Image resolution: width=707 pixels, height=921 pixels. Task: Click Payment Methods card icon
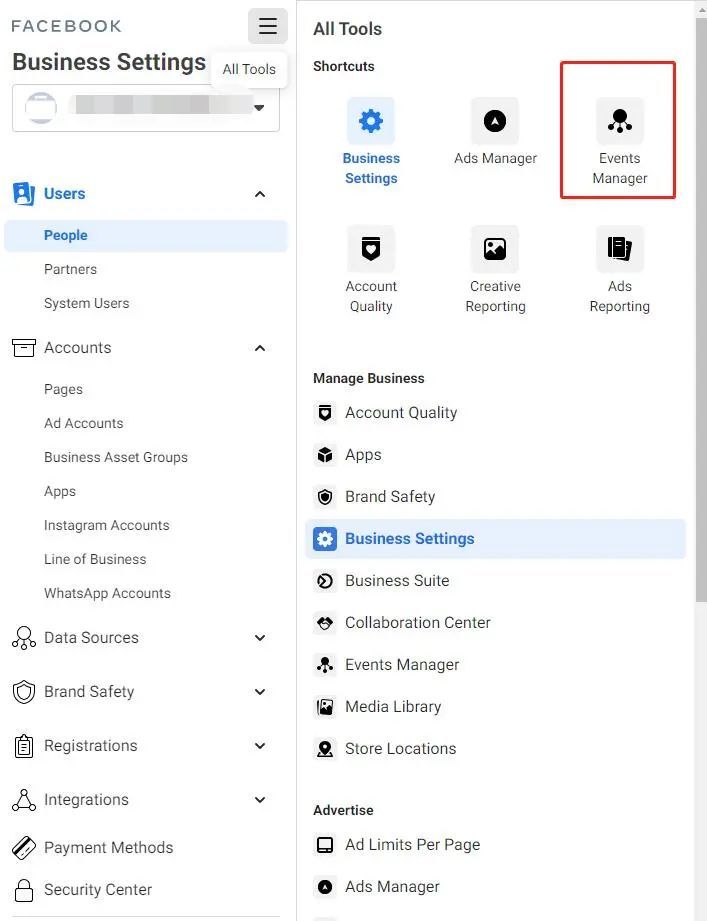coord(24,848)
